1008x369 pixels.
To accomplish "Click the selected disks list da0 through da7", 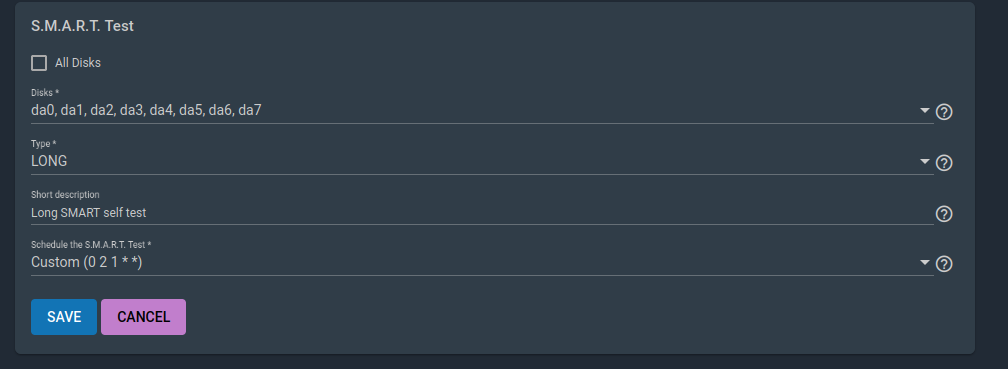I will [x=147, y=111].
